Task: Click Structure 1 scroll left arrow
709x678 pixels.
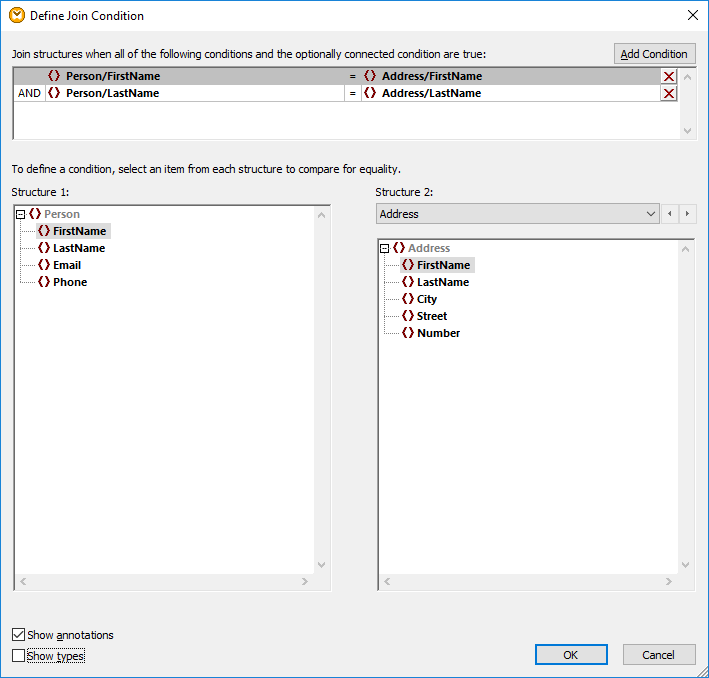Action: click(23, 581)
